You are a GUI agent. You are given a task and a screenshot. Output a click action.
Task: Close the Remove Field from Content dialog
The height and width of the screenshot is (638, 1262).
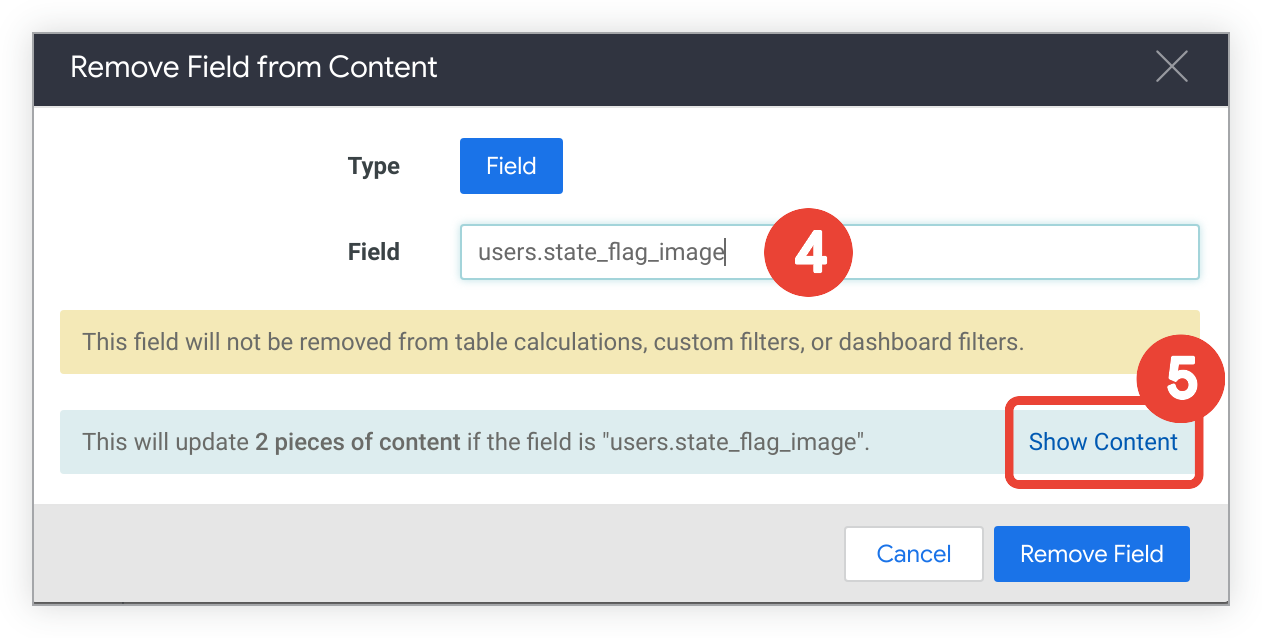pos(1171,67)
